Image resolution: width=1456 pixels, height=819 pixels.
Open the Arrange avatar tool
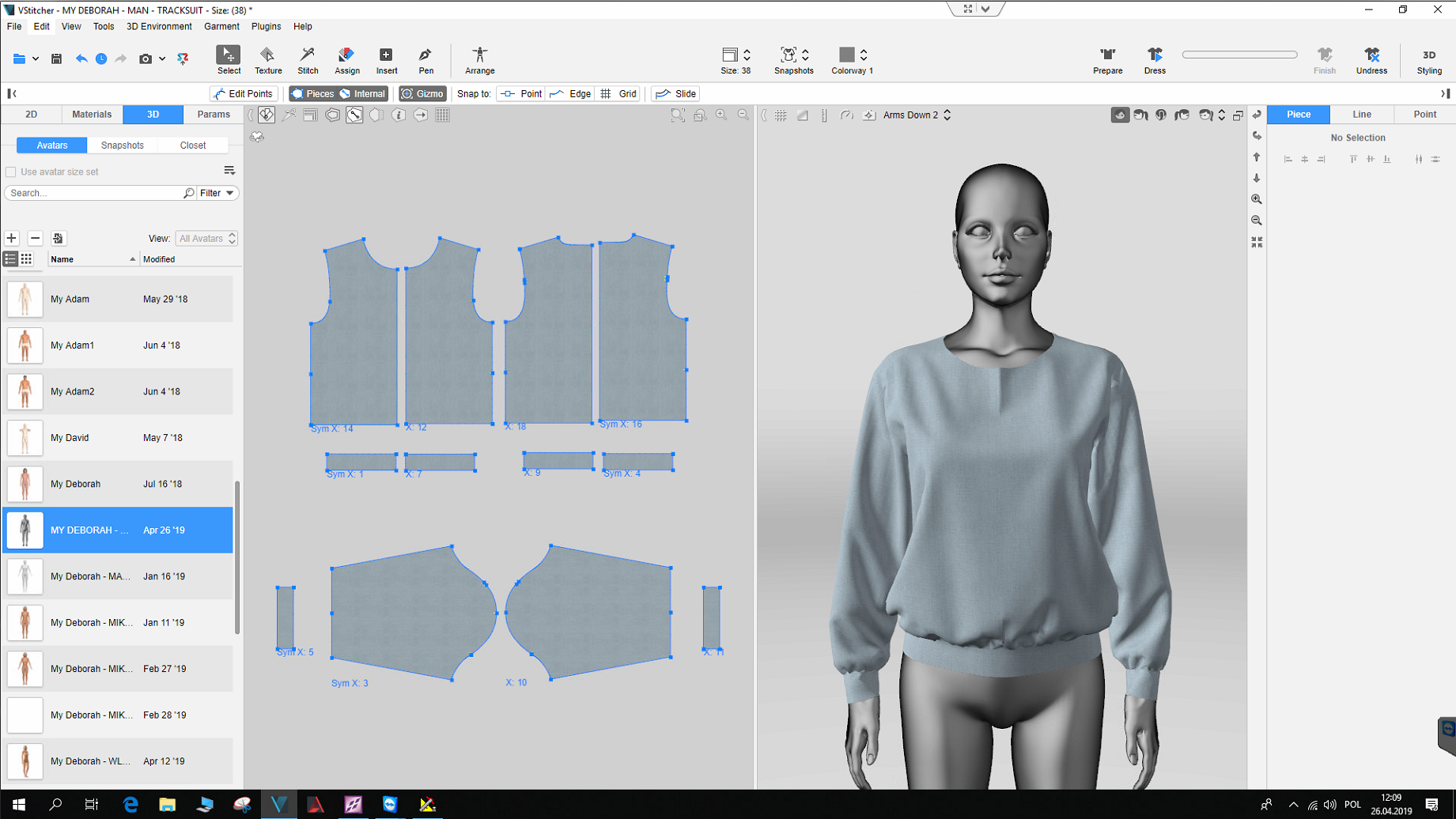tap(479, 59)
